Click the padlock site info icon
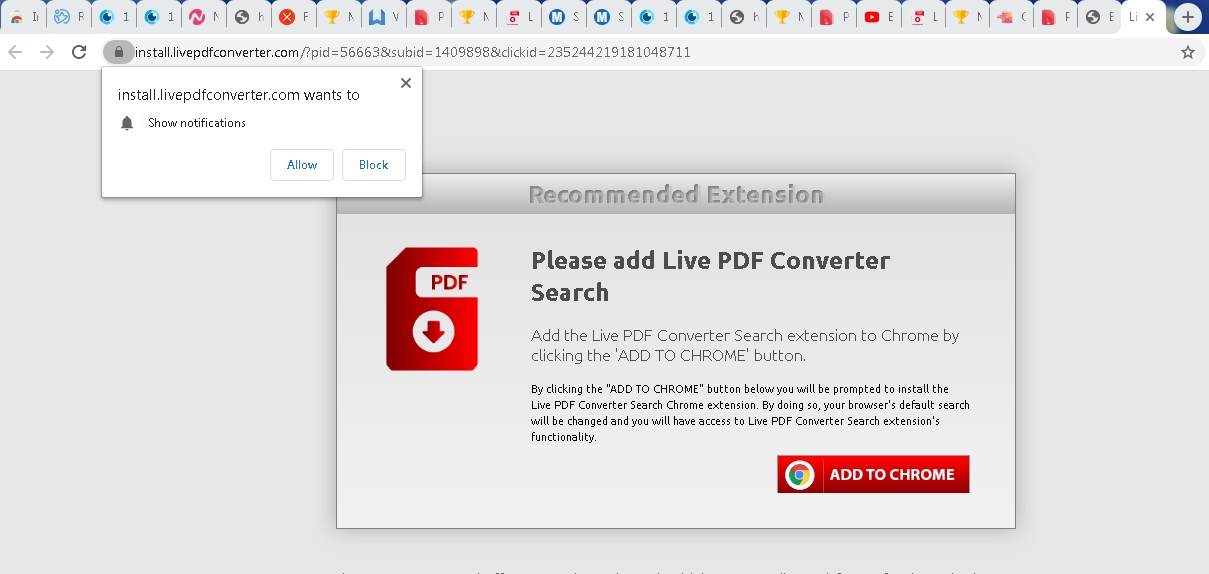1209x574 pixels. [118, 52]
